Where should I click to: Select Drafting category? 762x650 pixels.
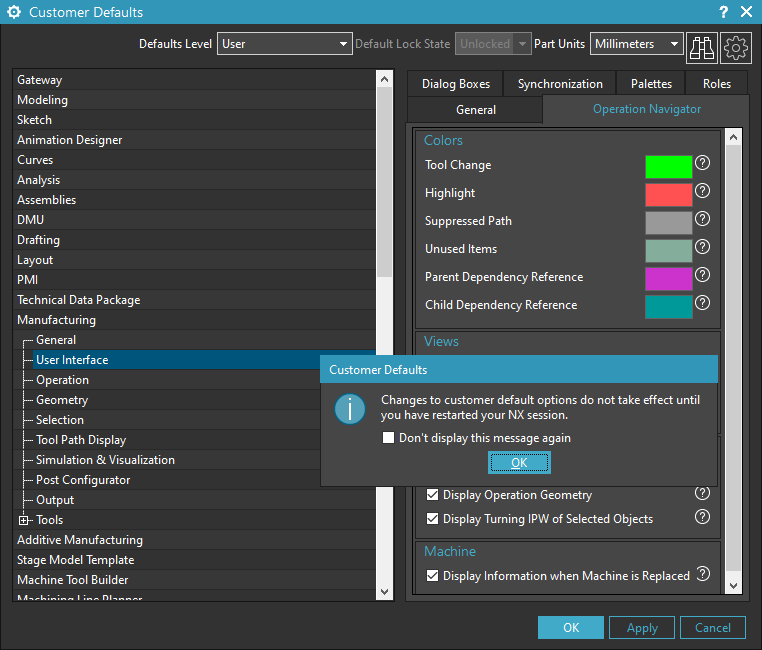(194, 239)
